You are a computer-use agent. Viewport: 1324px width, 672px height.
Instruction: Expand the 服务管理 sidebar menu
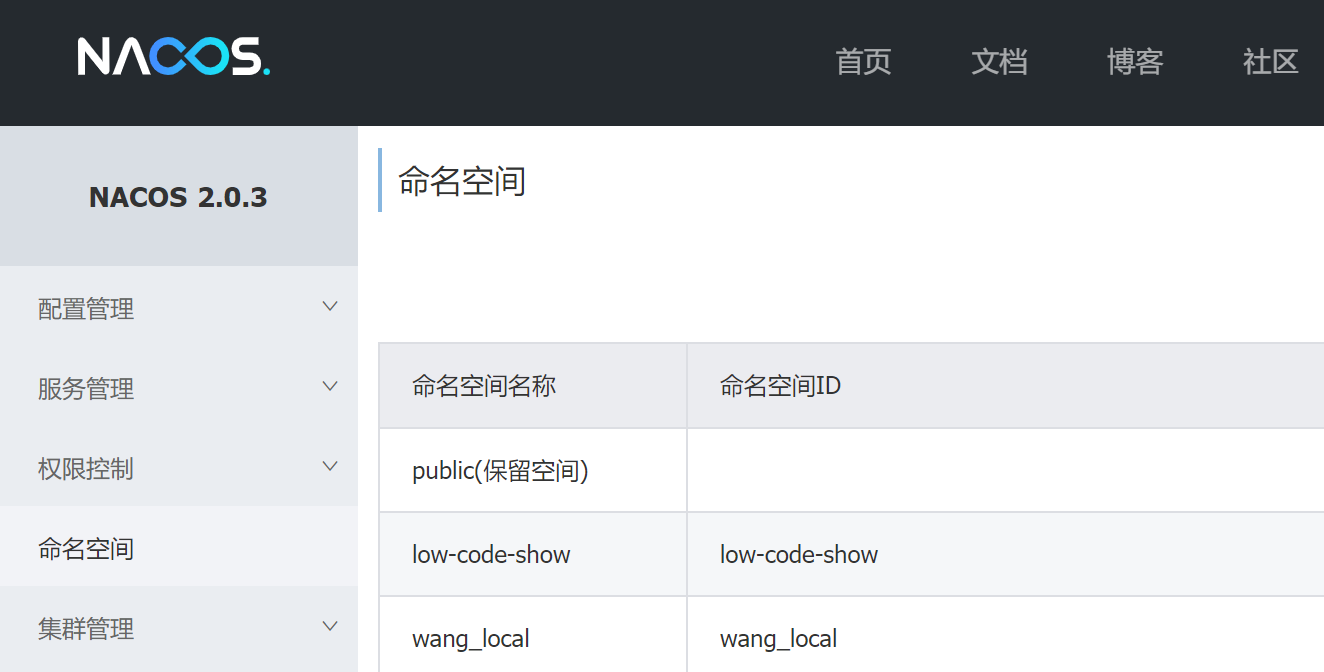(86, 389)
